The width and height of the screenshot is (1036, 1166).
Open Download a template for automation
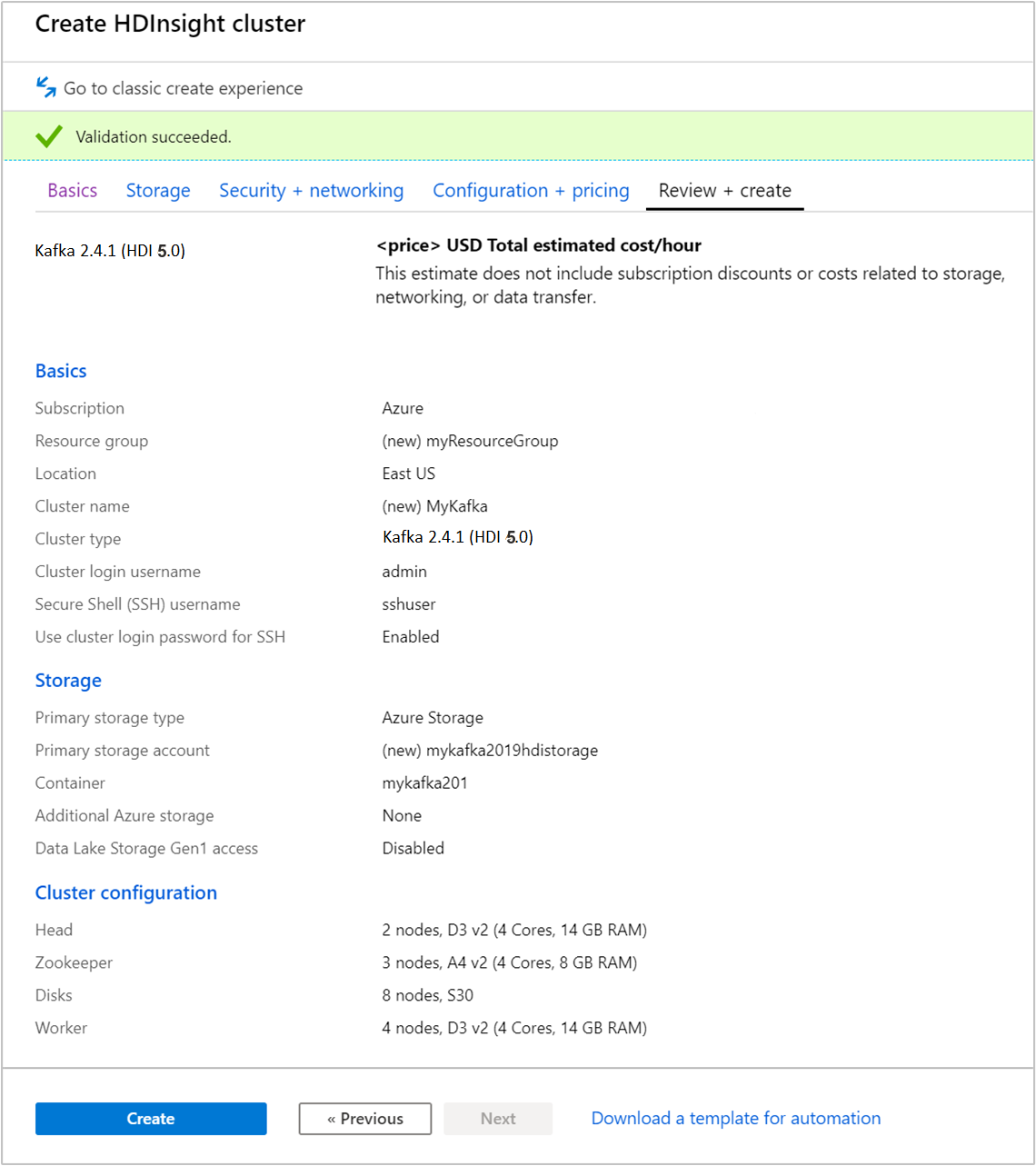coord(734,1118)
